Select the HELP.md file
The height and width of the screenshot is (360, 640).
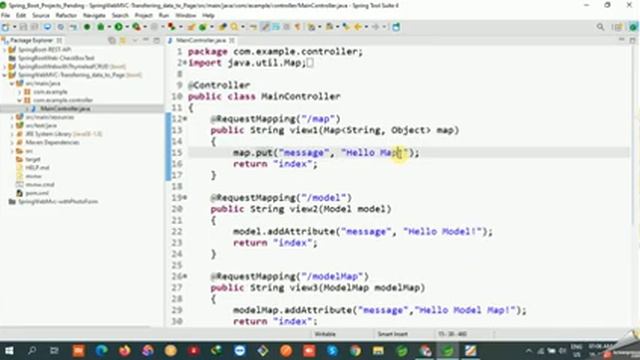(37, 168)
